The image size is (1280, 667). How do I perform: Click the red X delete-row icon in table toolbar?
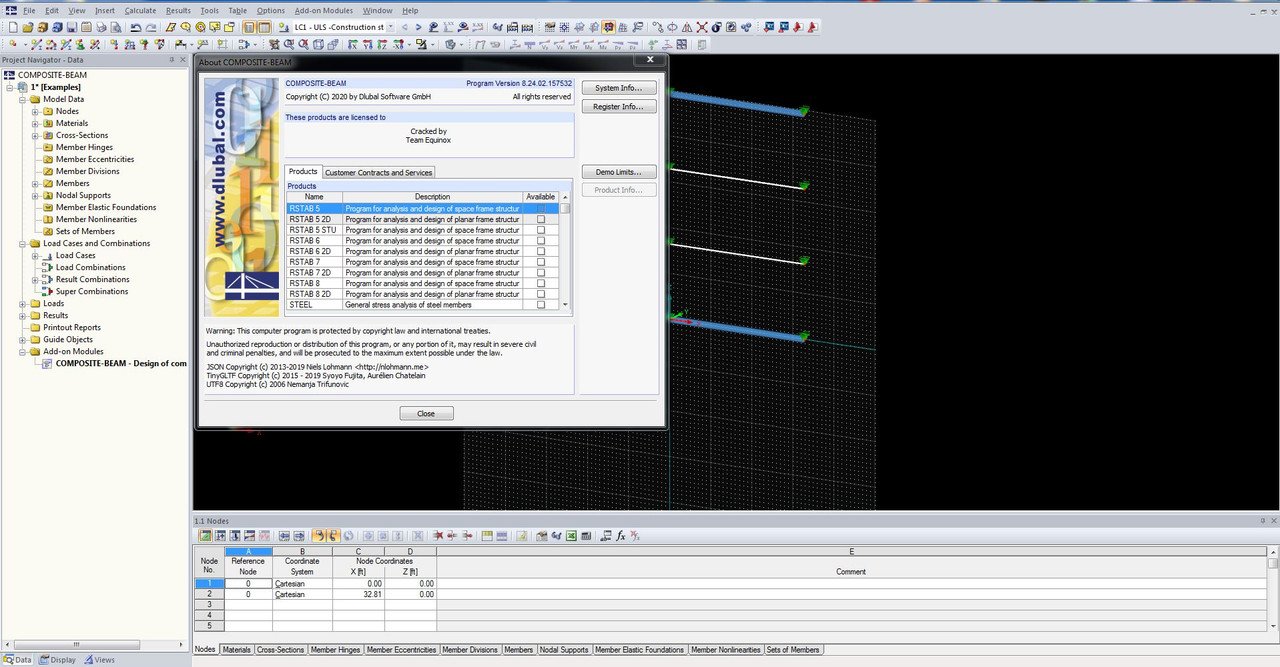coord(437,536)
